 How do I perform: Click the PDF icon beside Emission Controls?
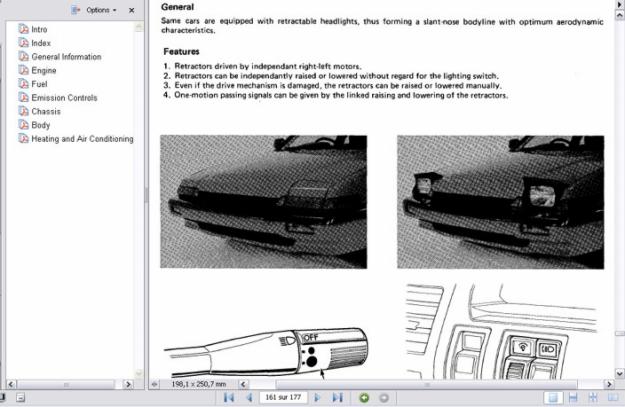point(24,97)
